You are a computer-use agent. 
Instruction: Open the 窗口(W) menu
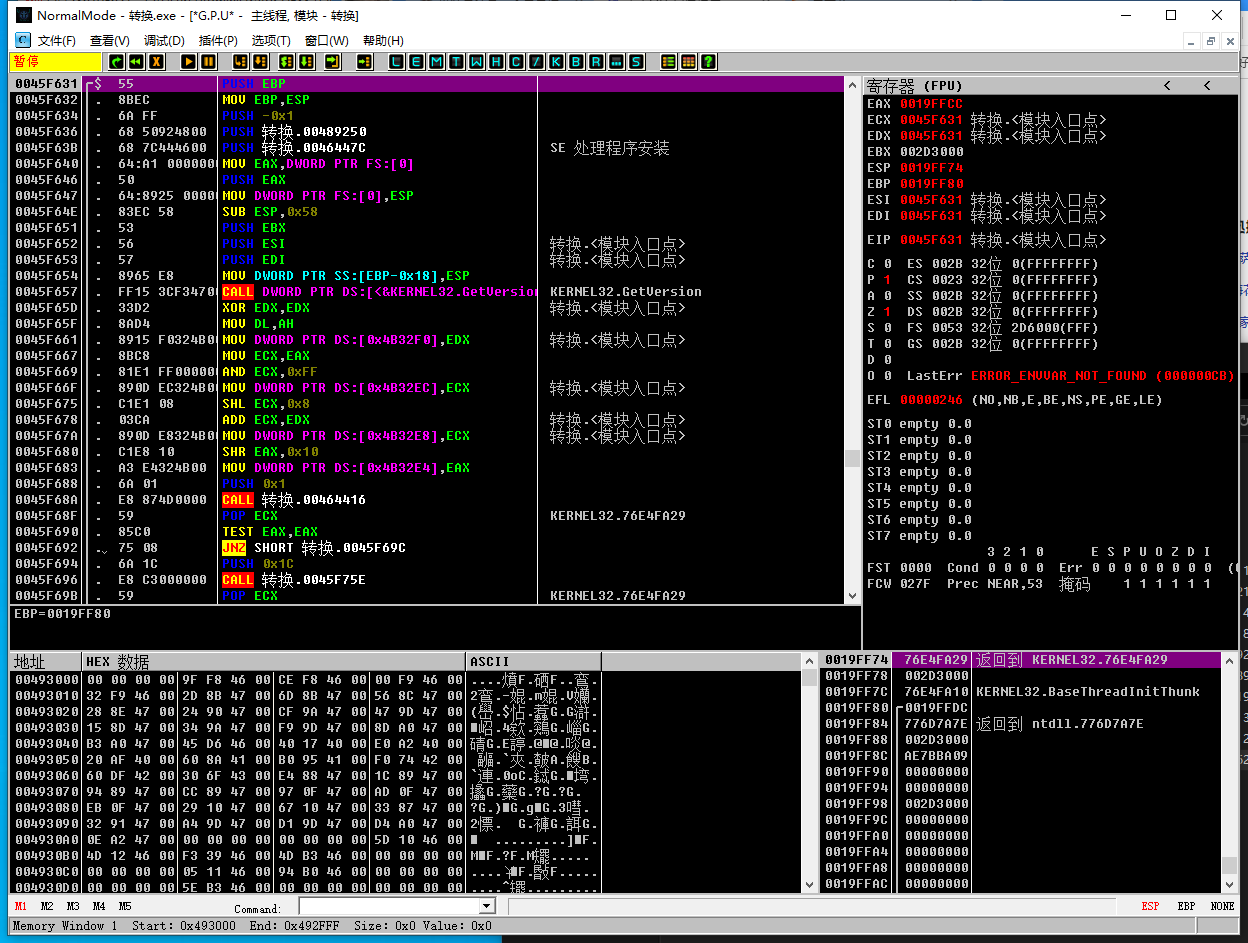pyautogui.click(x=327, y=41)
